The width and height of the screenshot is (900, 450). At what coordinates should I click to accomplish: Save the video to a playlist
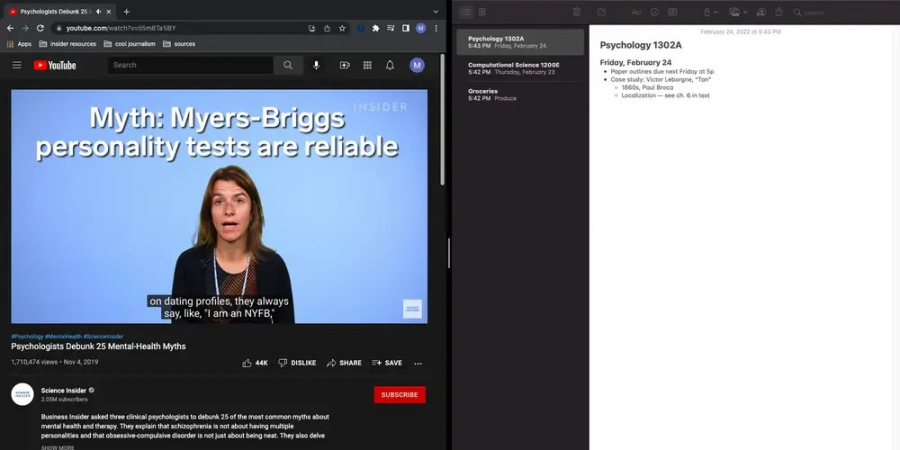click(387, 363)
